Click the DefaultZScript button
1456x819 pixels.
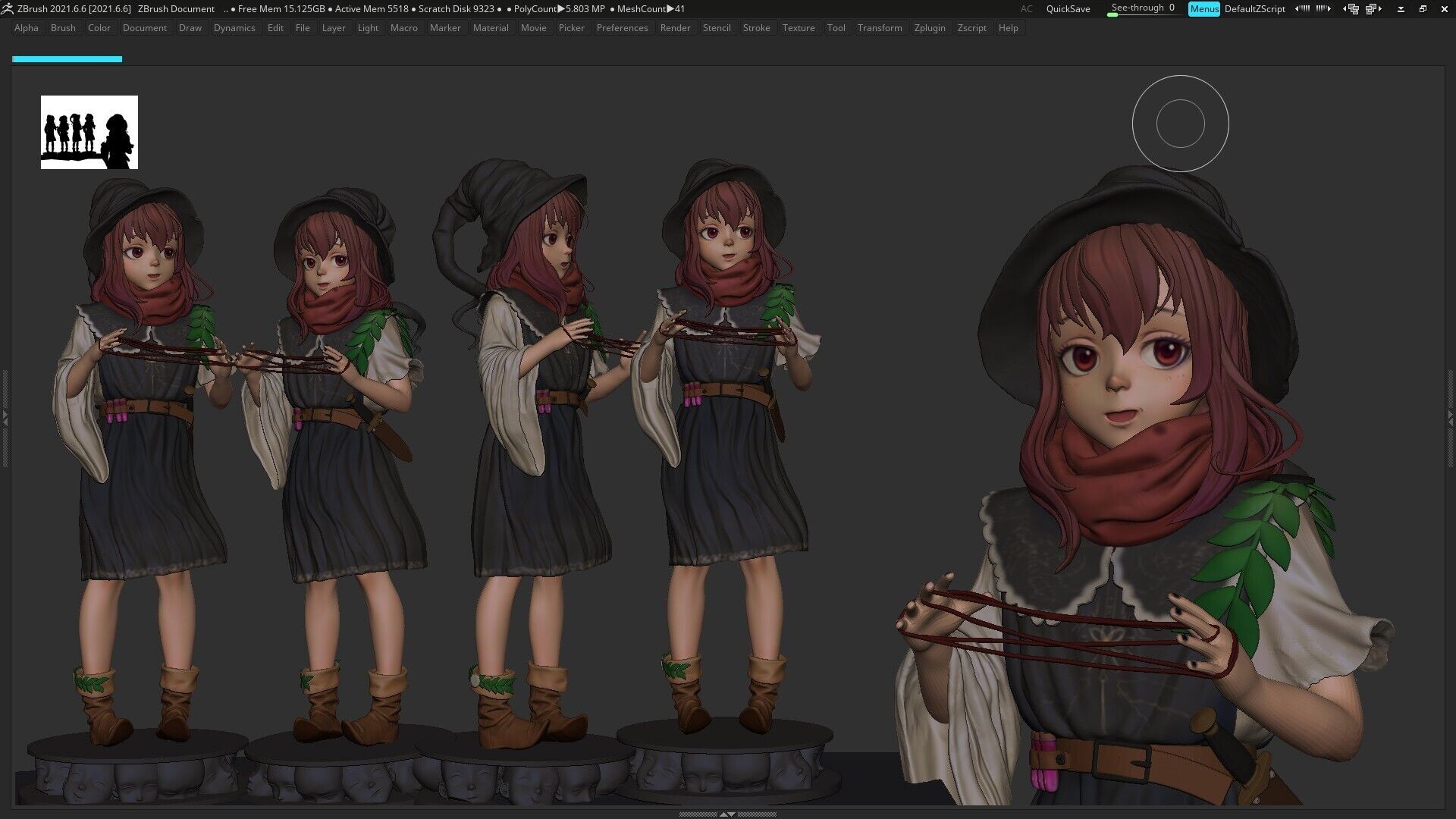tap(1255, 9)
